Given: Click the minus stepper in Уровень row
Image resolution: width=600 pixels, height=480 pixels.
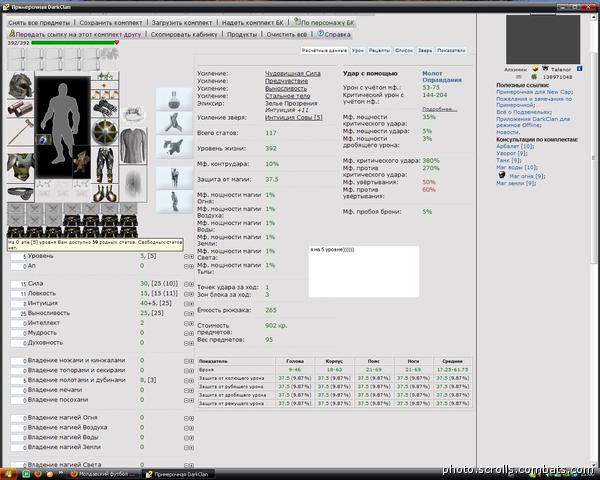Looking at the screenshot, I should click(186, 256).
